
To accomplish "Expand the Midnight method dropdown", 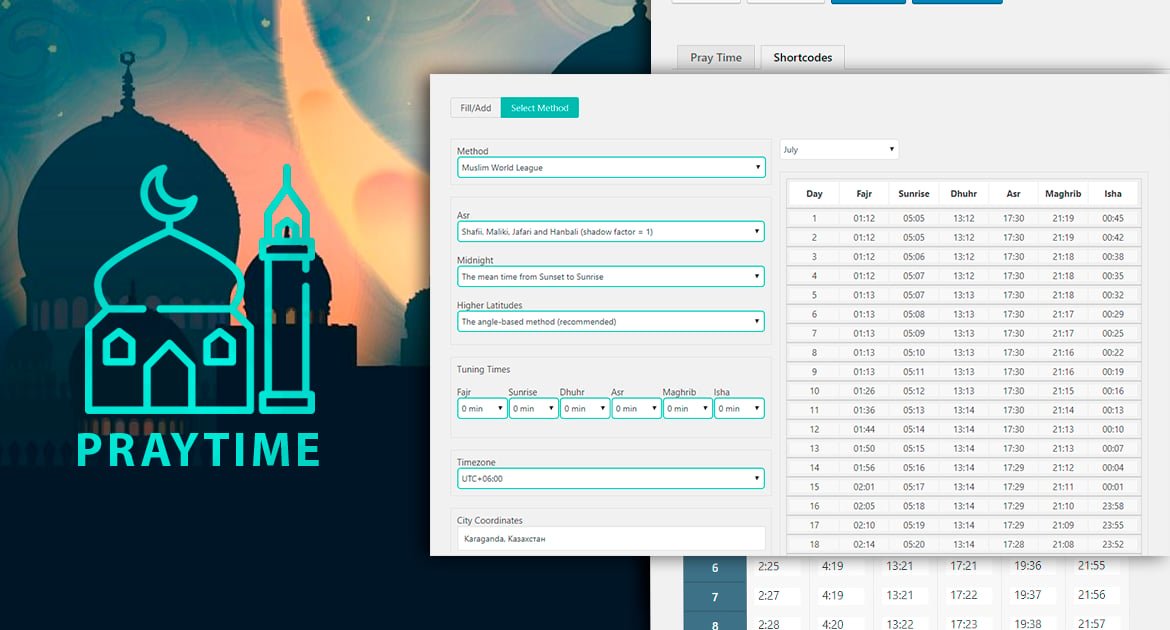I will point(610,277).
